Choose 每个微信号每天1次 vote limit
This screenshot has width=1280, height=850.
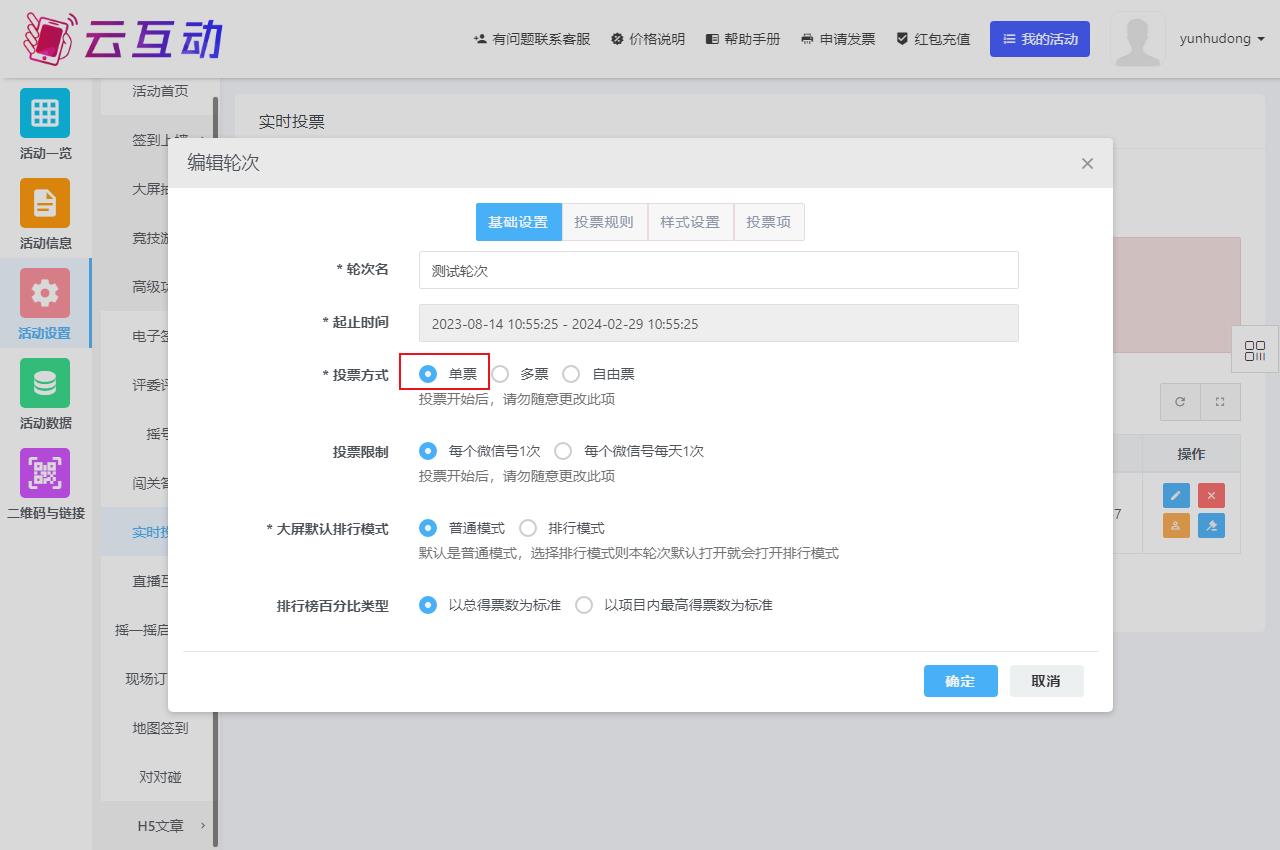coord(563,451)
